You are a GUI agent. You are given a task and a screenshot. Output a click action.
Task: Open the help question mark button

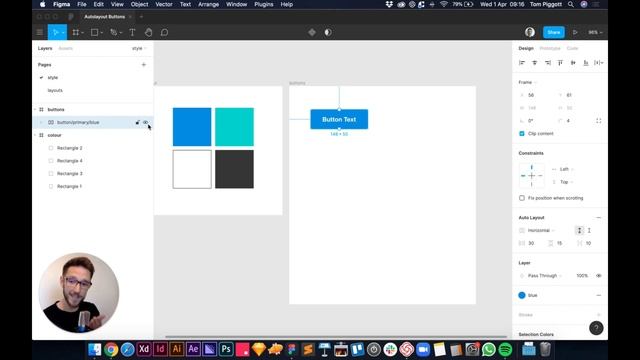click(596, 328)
